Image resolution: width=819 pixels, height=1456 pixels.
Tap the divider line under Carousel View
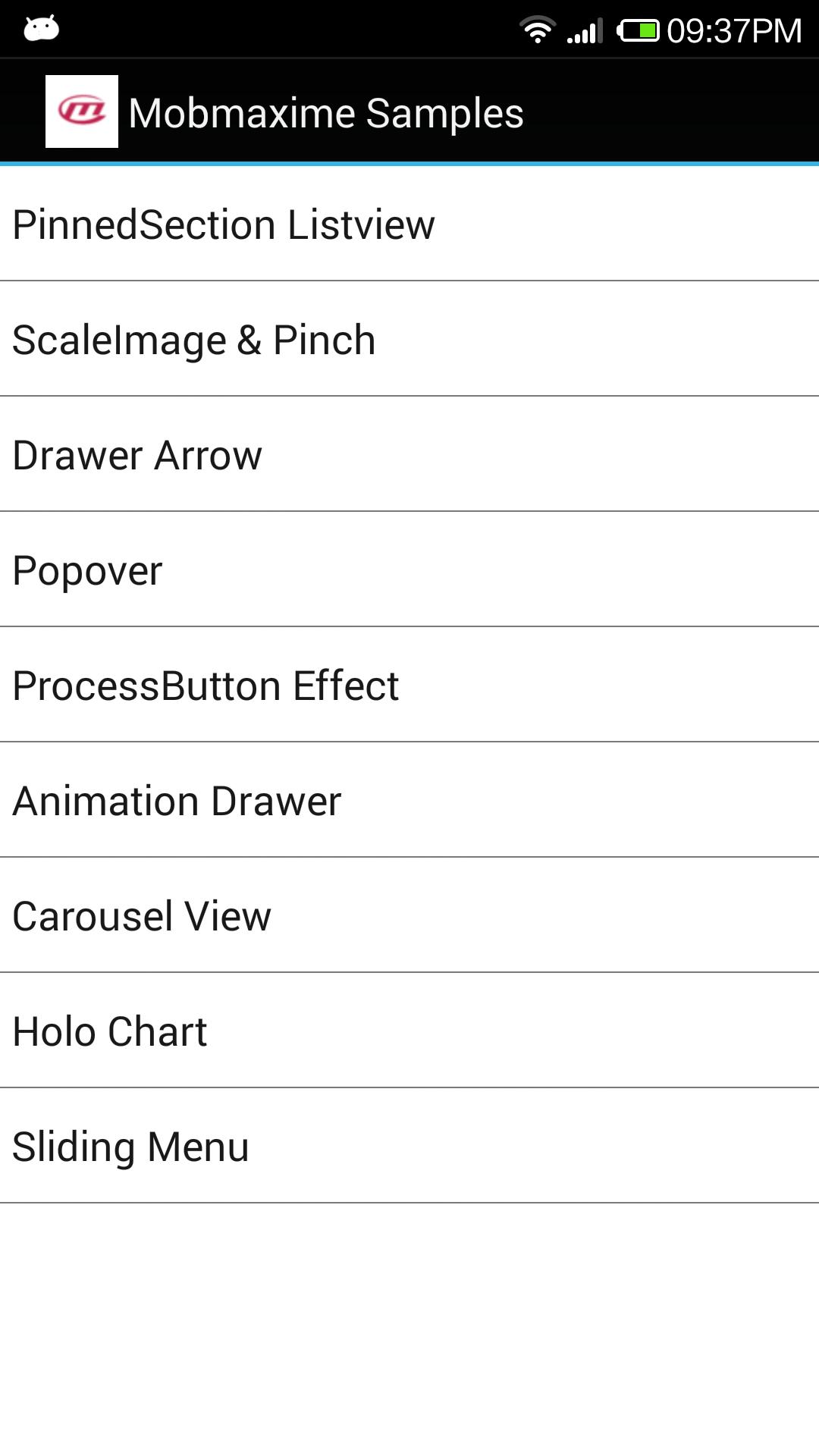[409, 973]
